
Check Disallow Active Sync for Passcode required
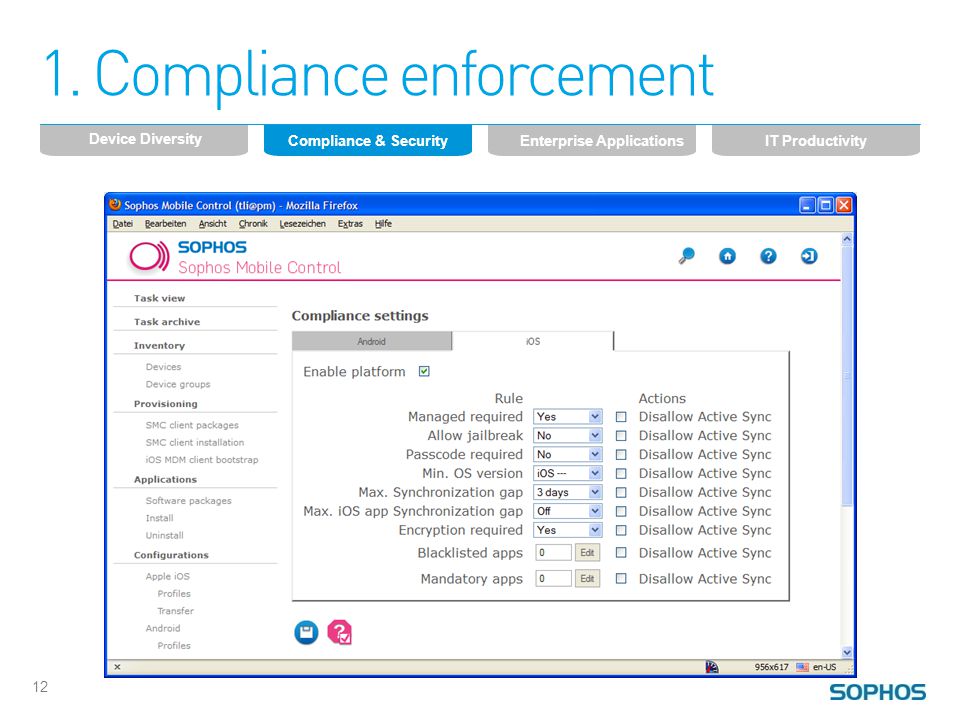click(621, 455)
